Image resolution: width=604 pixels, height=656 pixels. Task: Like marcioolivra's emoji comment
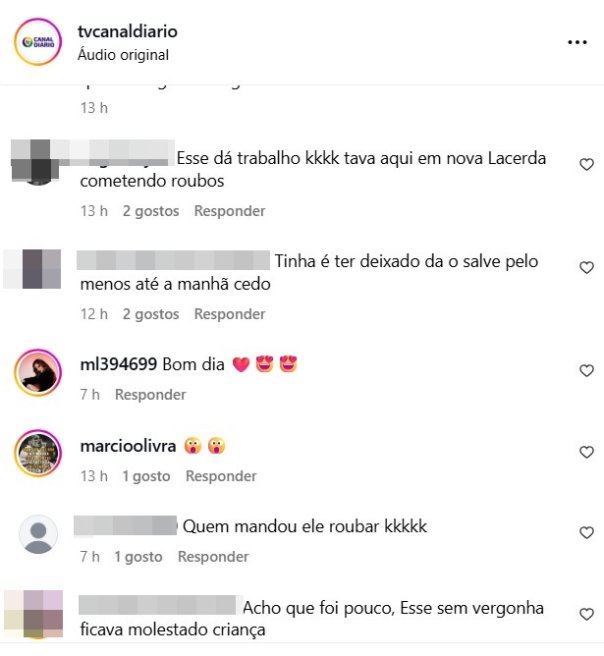(586, 452)
